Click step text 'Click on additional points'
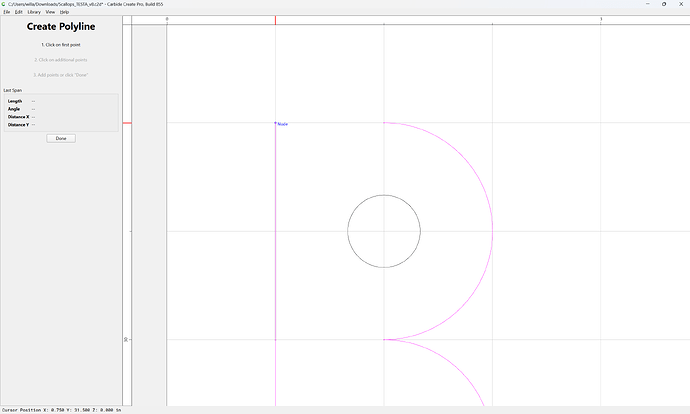The height and width of the screenshot is (414, 690). 61,60
